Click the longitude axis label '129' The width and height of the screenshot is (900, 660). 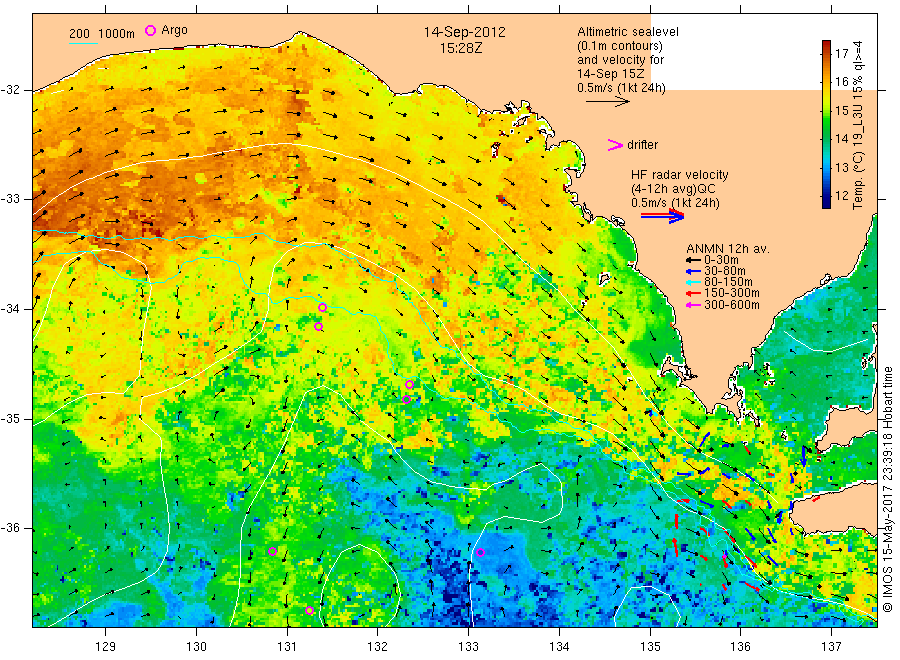tap(106, 647)
